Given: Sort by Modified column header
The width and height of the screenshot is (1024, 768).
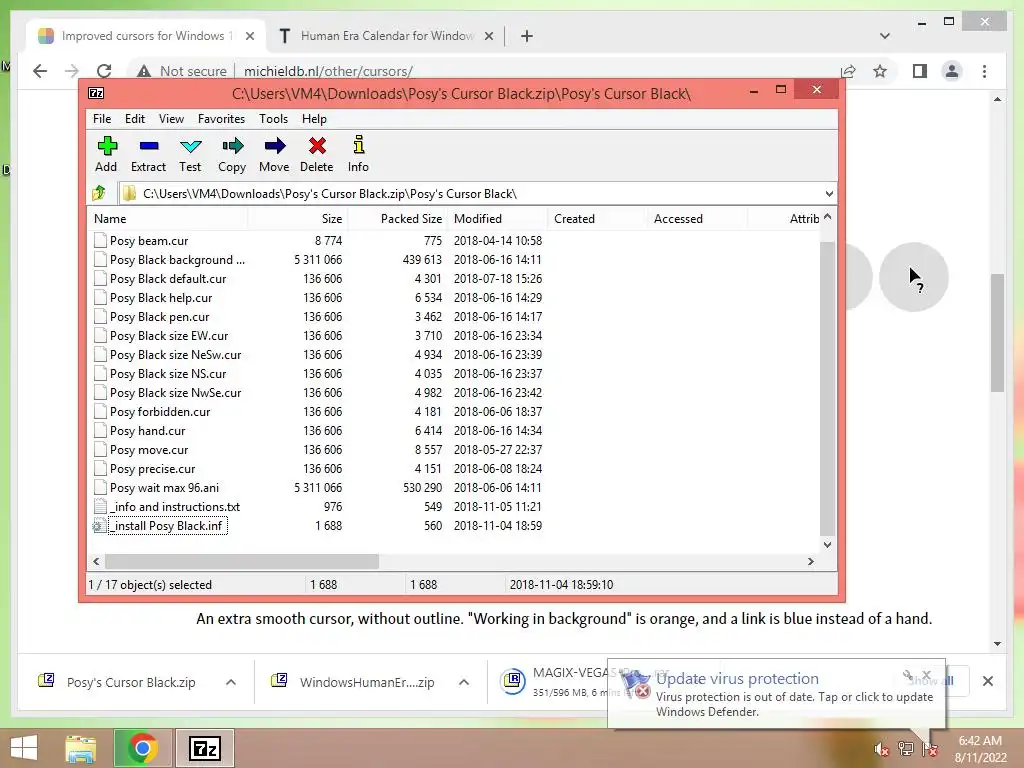Looking at the screenshot, I should point(498,219).
